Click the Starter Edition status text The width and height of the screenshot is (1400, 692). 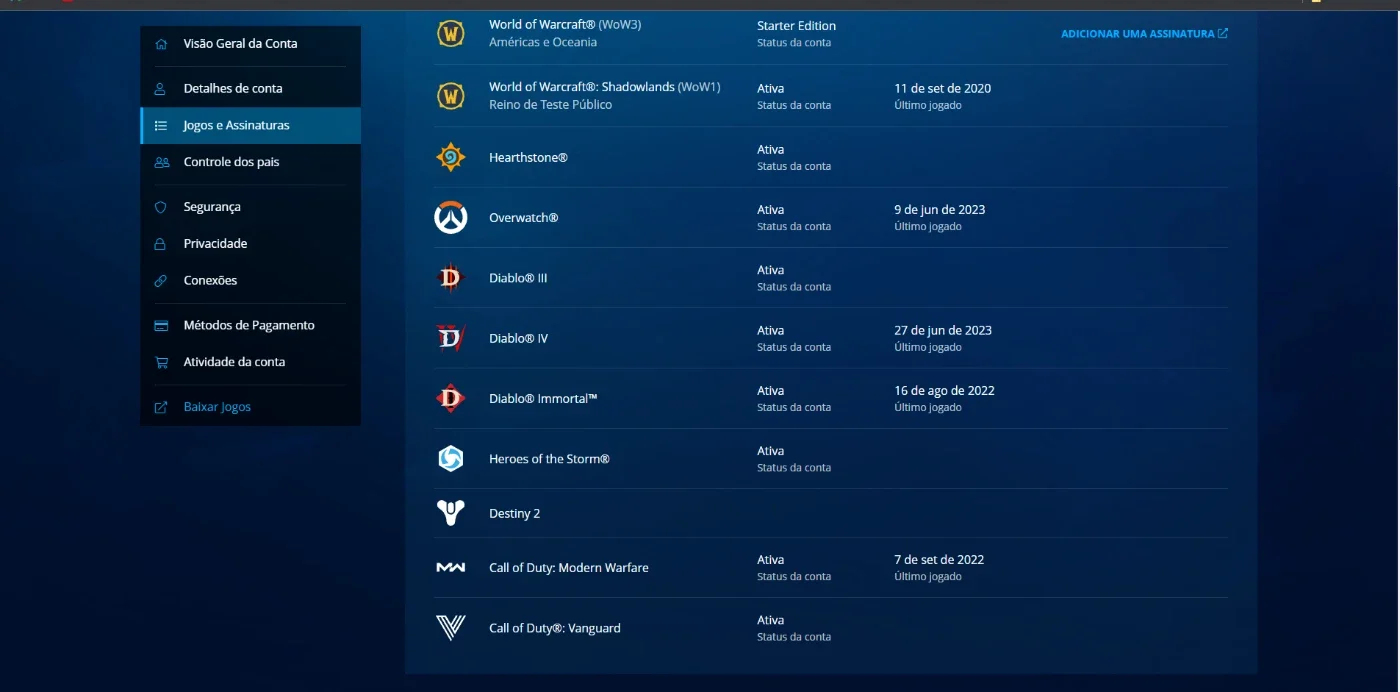[x=796, y=26]
